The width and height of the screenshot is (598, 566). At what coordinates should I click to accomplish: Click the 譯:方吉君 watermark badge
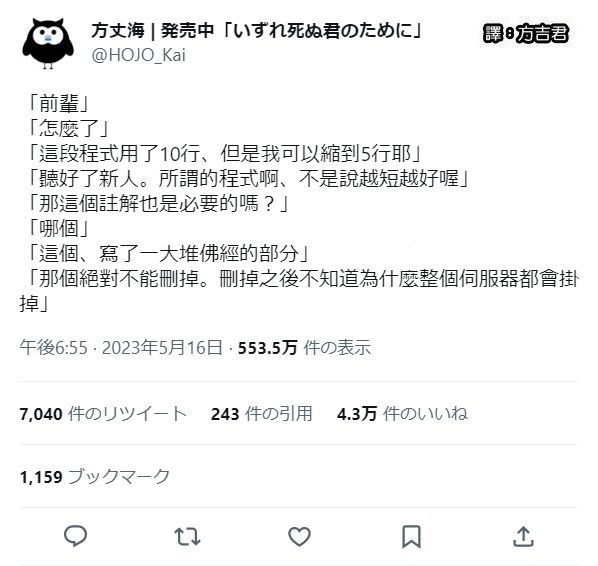[526, 34]
